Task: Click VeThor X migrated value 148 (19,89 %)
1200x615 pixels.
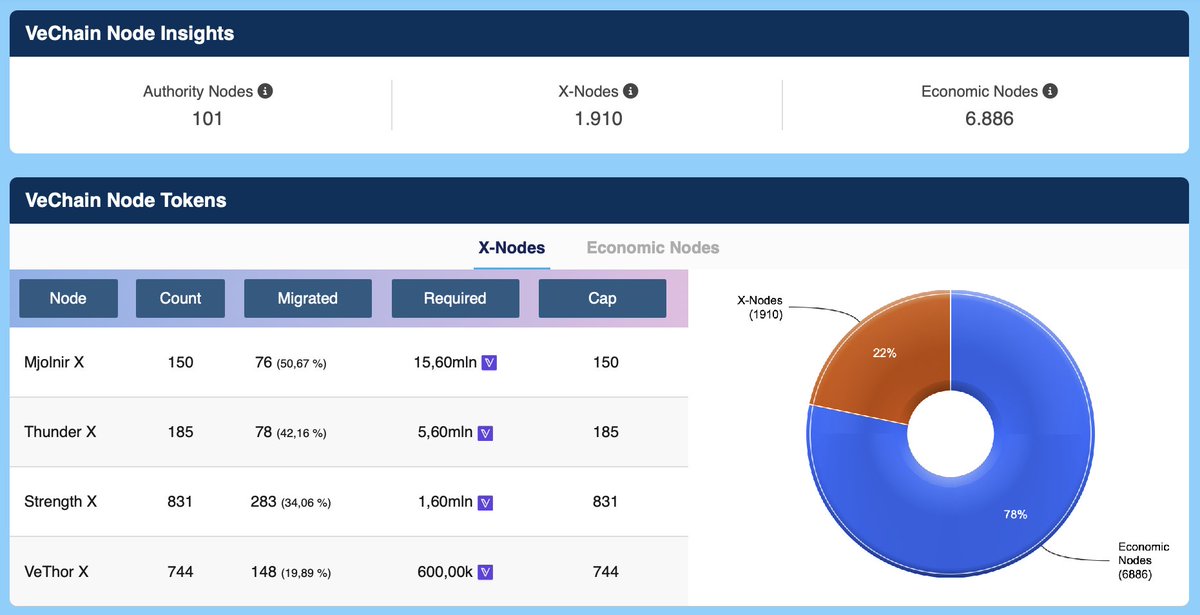Action: (291, 572)
